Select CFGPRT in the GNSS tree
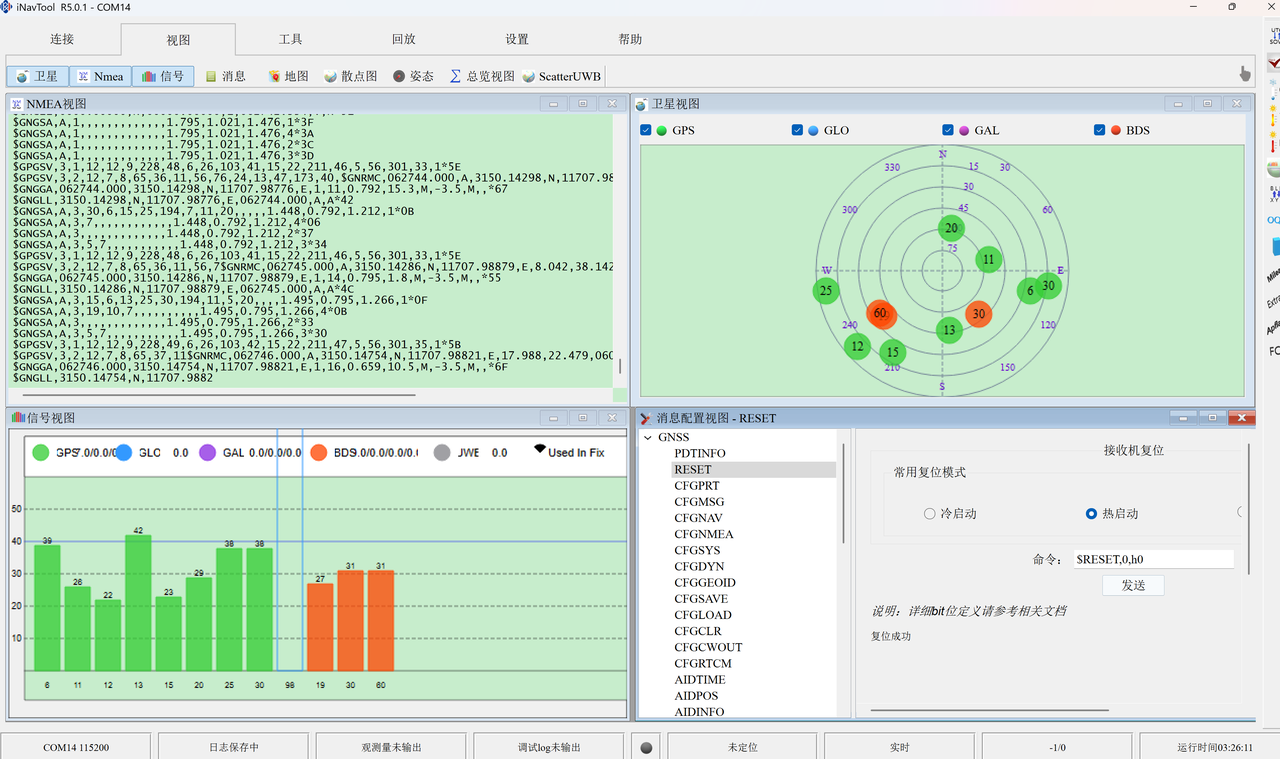The width and height of the screenshot is (1280, 759). [698, 486]
